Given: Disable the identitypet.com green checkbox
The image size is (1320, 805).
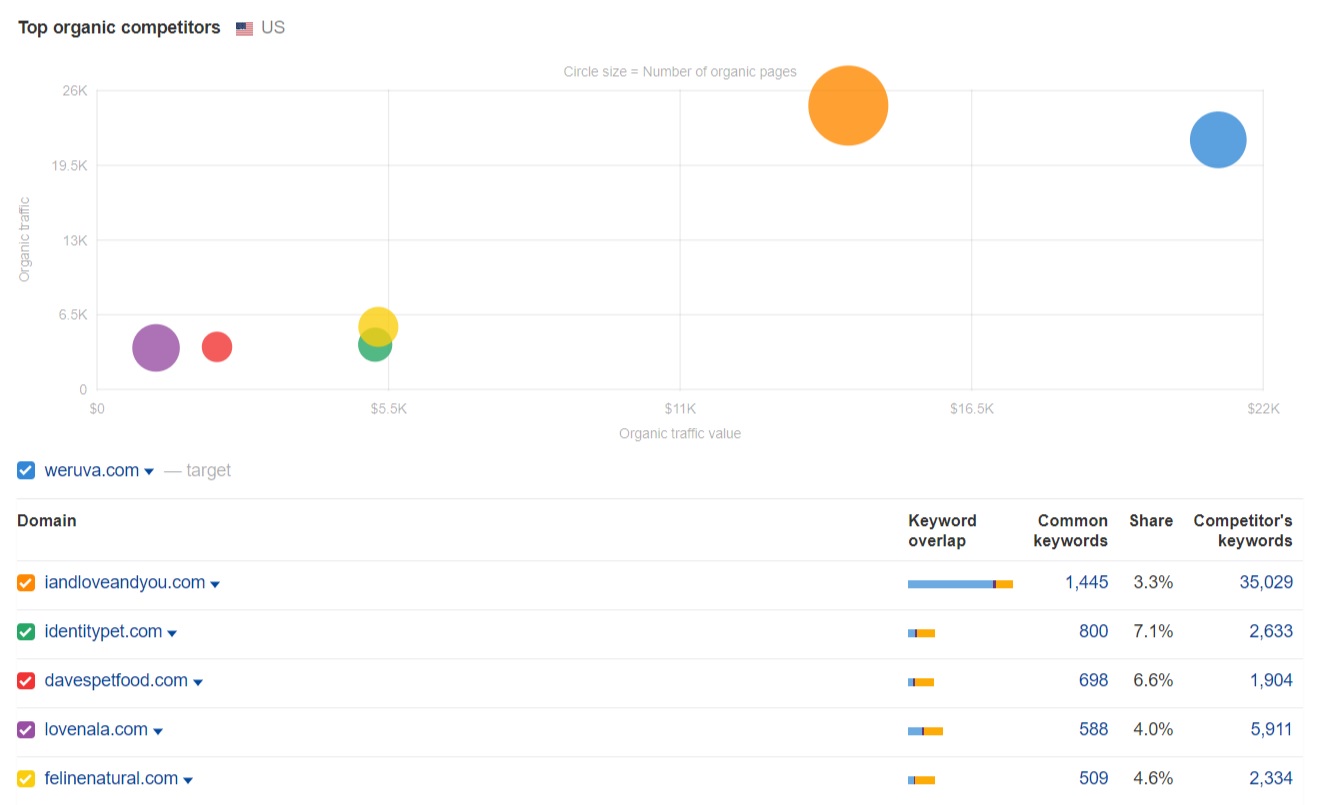Looking at the screenshot, I should (x=26, y=632).
